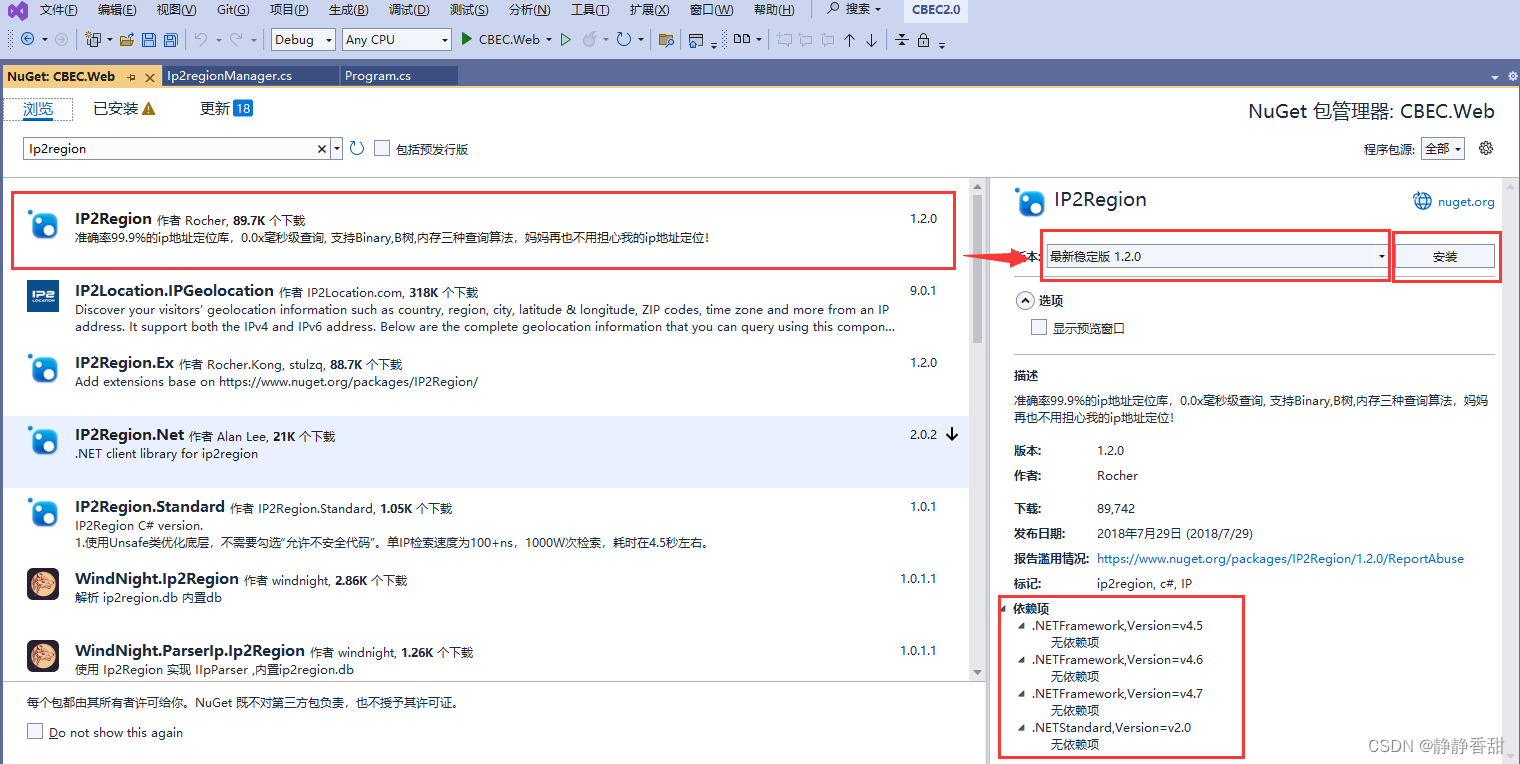
Task: Open the Tools (工具) menu
Action: click(590, 10)
